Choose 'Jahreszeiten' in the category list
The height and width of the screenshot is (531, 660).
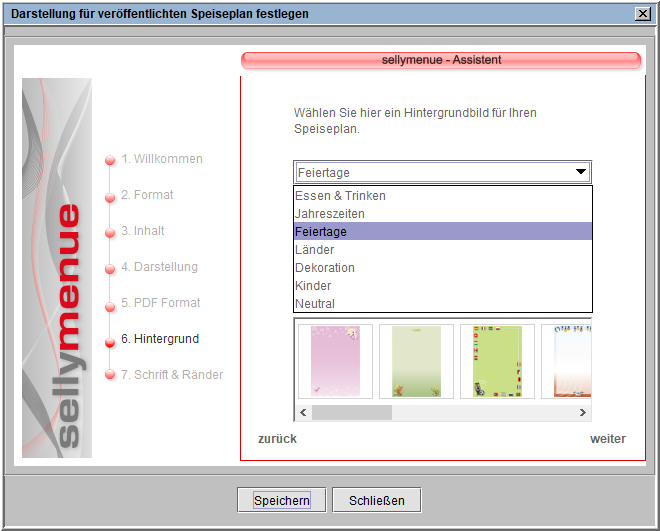[x=330, y=214]
